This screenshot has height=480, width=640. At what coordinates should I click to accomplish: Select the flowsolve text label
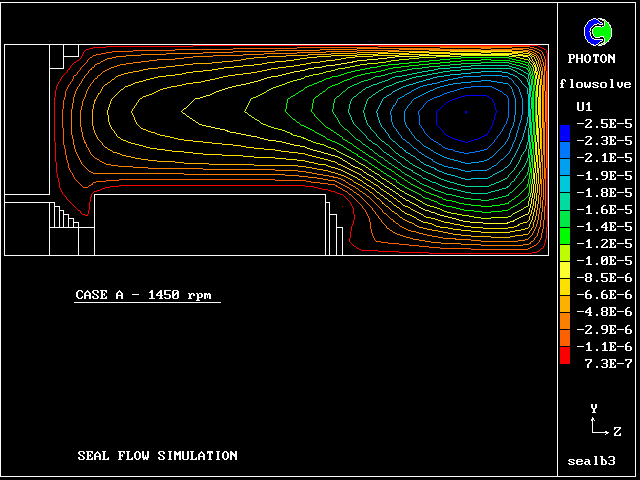(597, 84)
